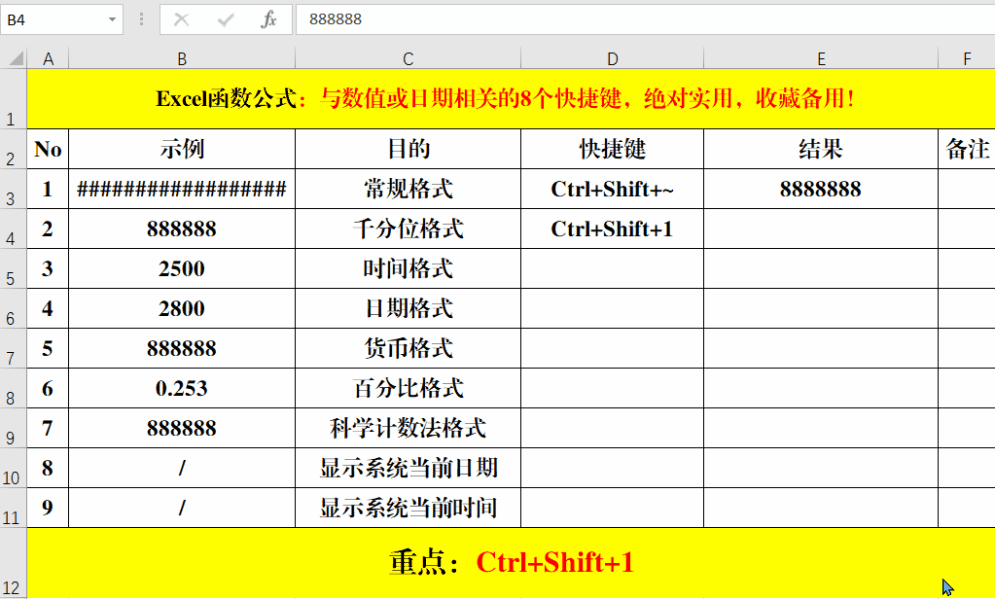Select row 11 header
The height and width of the screenshot is (599, 995).
point(13,508)
